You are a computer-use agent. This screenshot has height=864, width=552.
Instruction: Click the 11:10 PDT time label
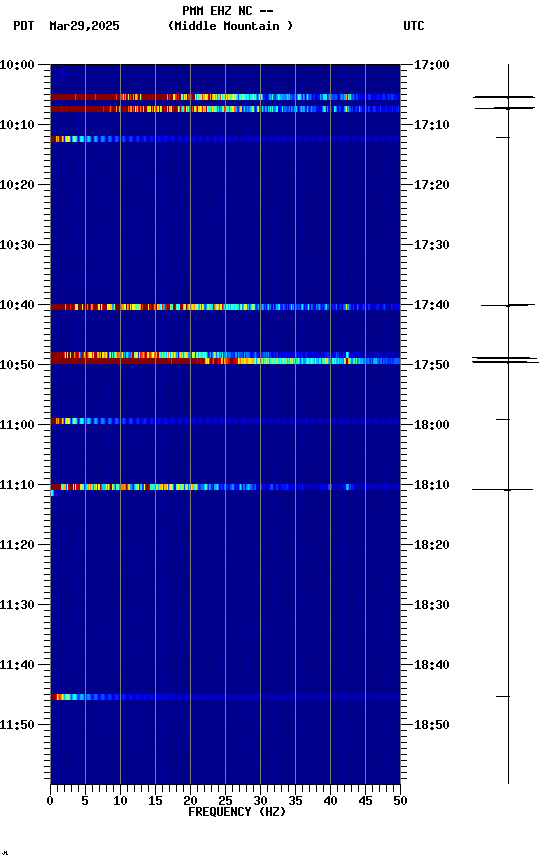(17, 485)
